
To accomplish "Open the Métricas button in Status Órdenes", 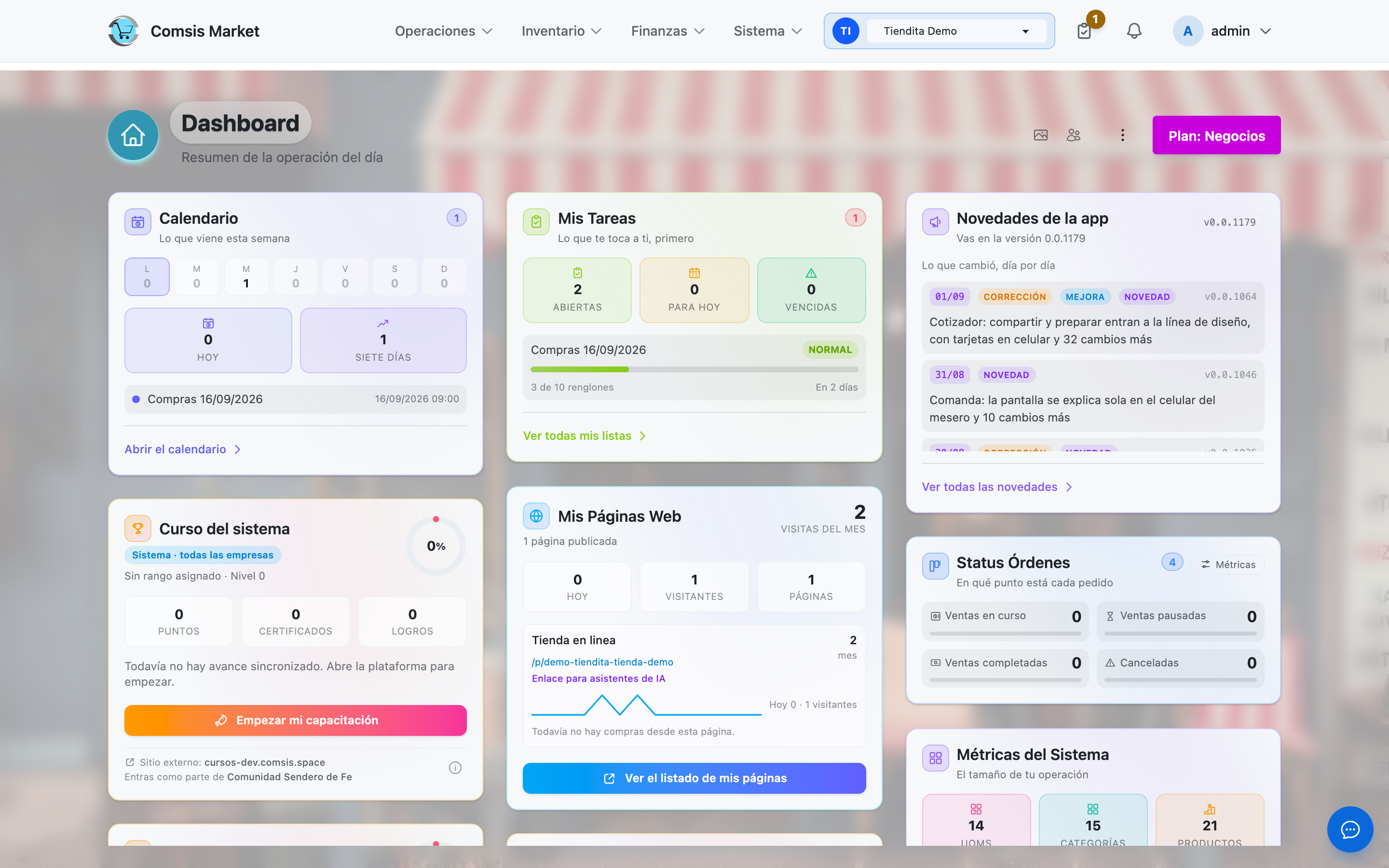I will (1229, 564).
